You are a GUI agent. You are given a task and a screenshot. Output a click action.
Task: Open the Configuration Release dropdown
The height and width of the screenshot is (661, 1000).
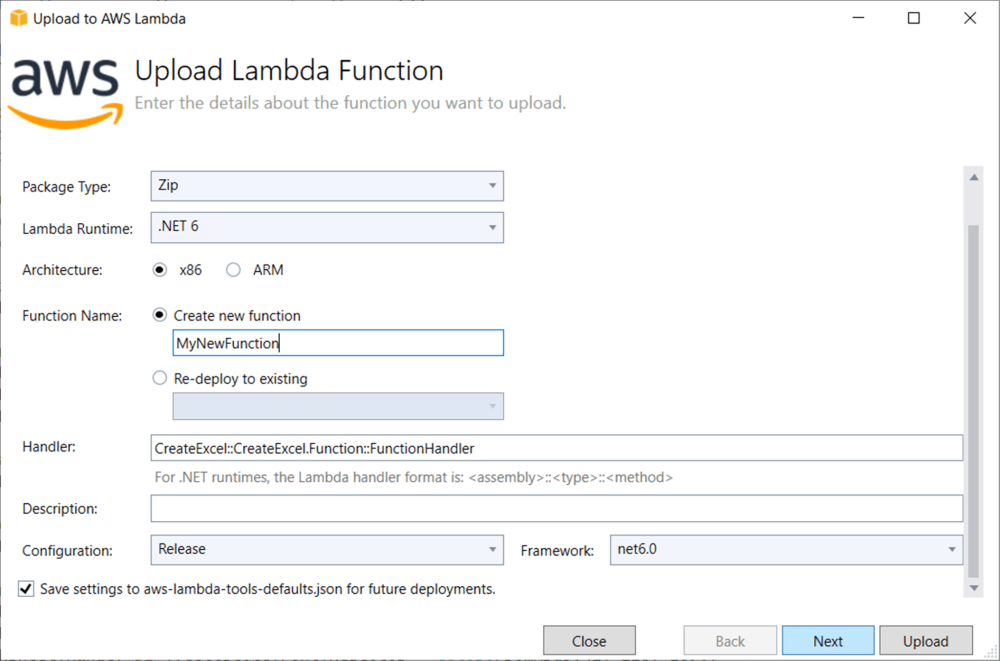coord(327,549)
